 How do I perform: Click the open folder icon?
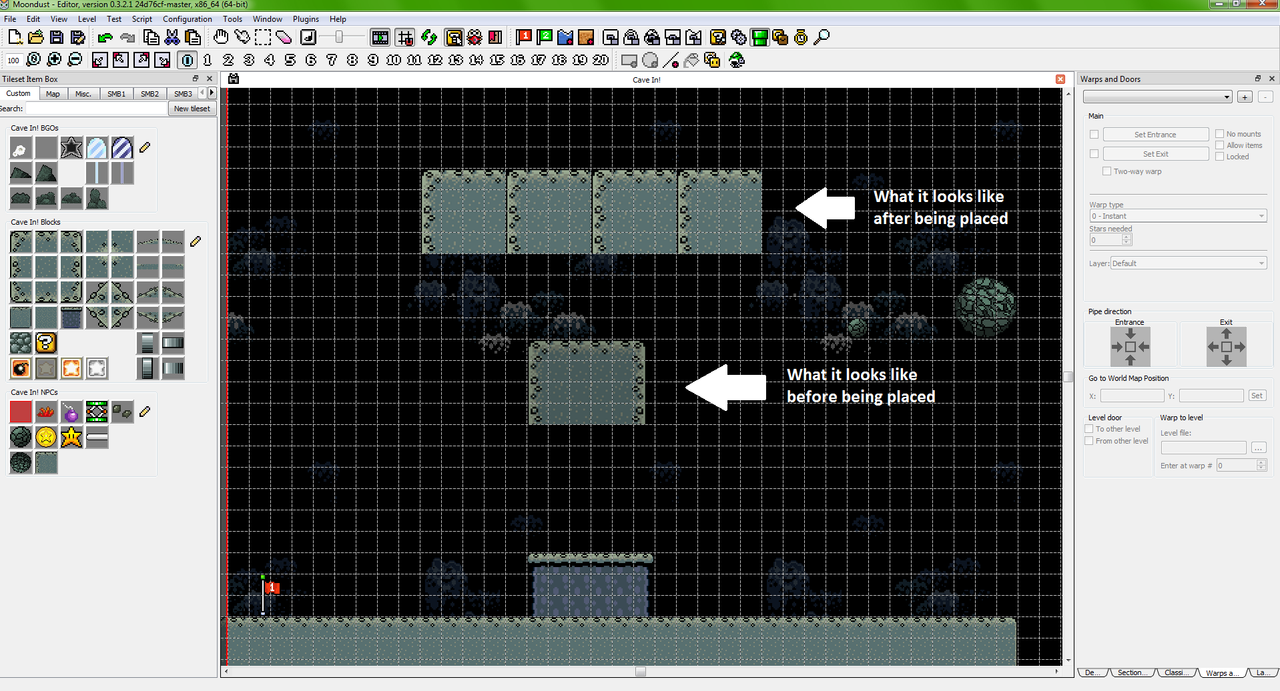pyautogui.click(x=36, y=37)
